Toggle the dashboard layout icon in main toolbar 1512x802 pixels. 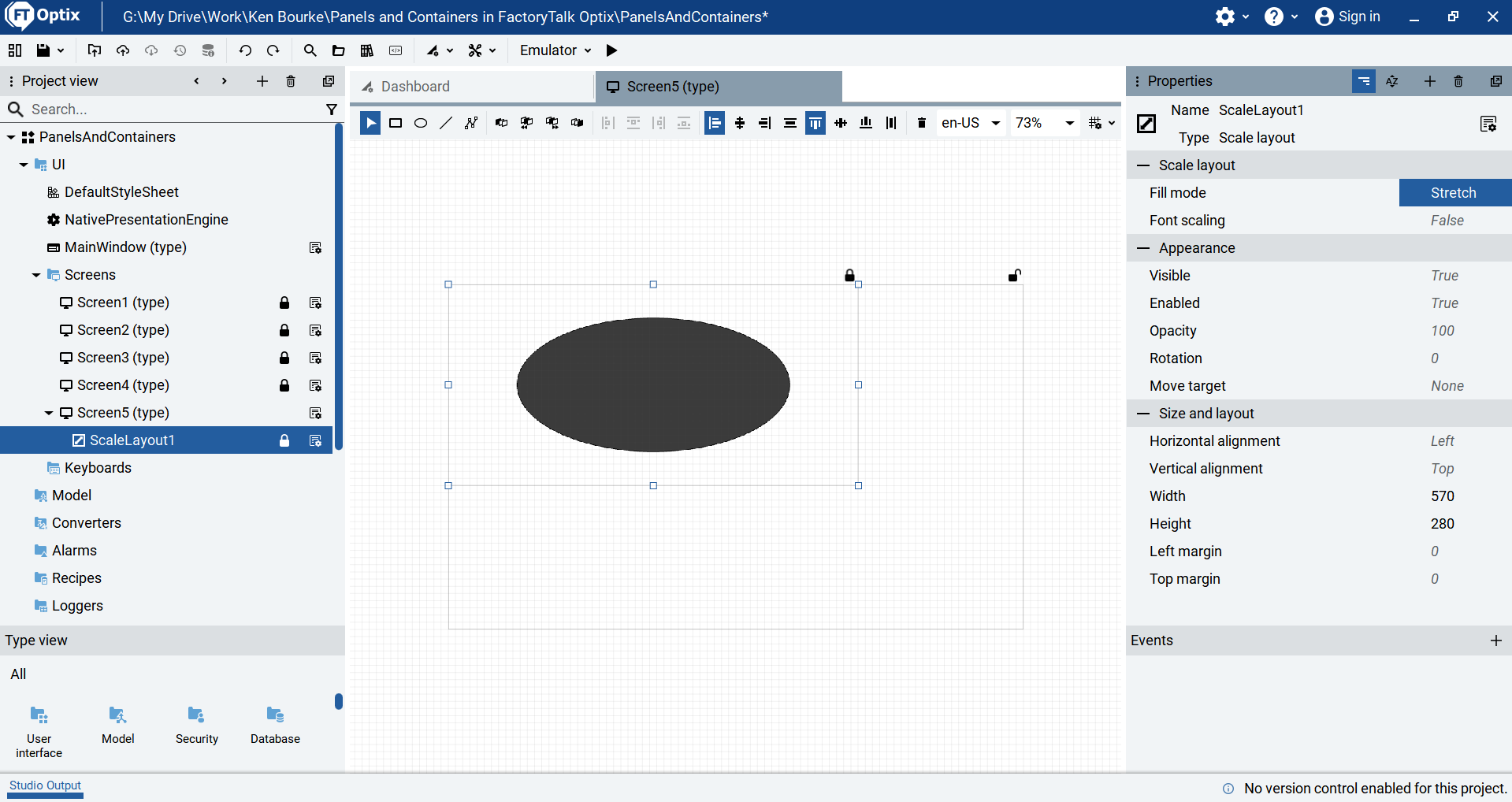[14, 50]
